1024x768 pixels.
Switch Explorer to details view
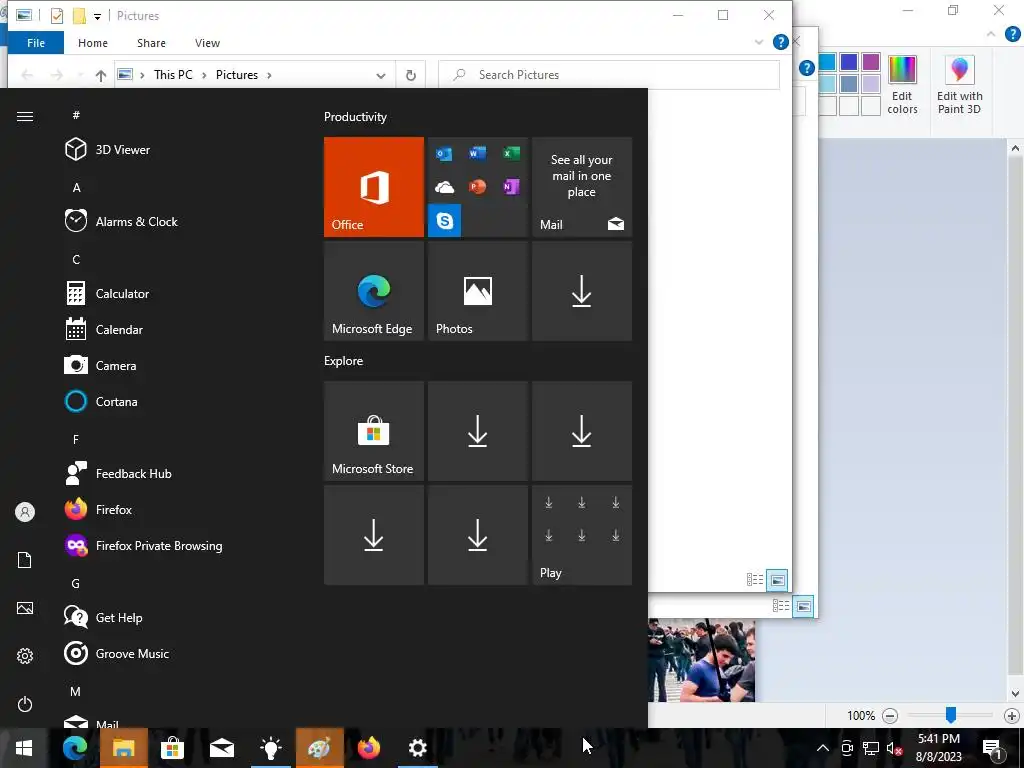(x=755, y=579)
